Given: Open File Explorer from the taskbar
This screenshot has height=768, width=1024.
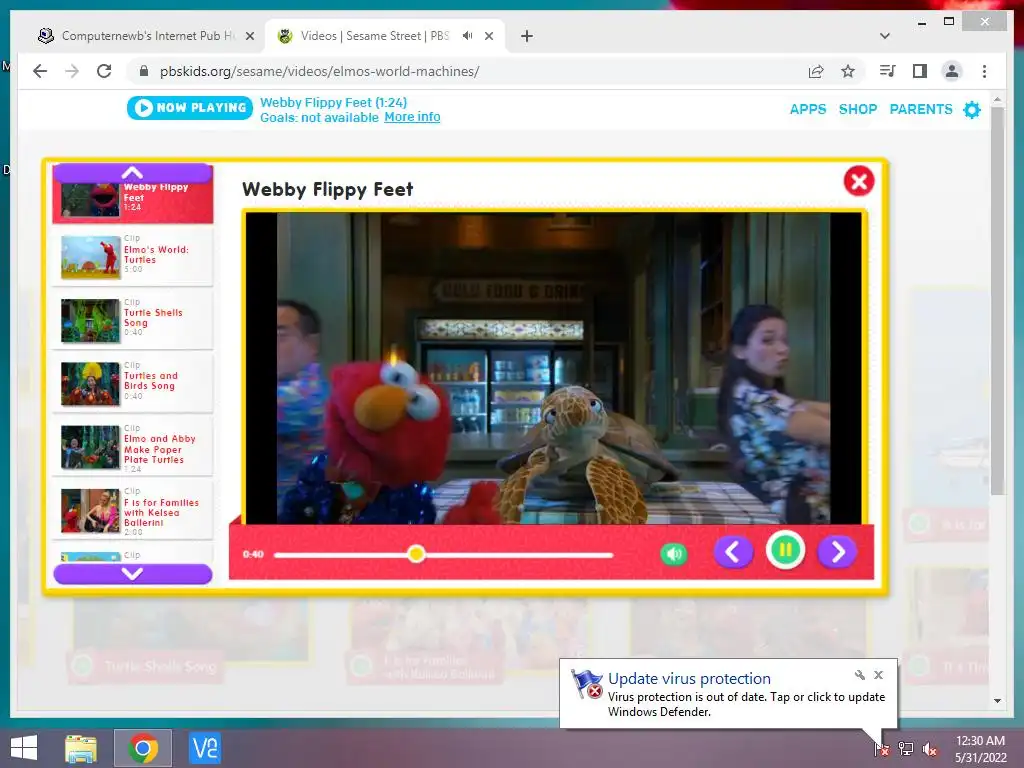Looking at the screenshot, I should (81, 748).
